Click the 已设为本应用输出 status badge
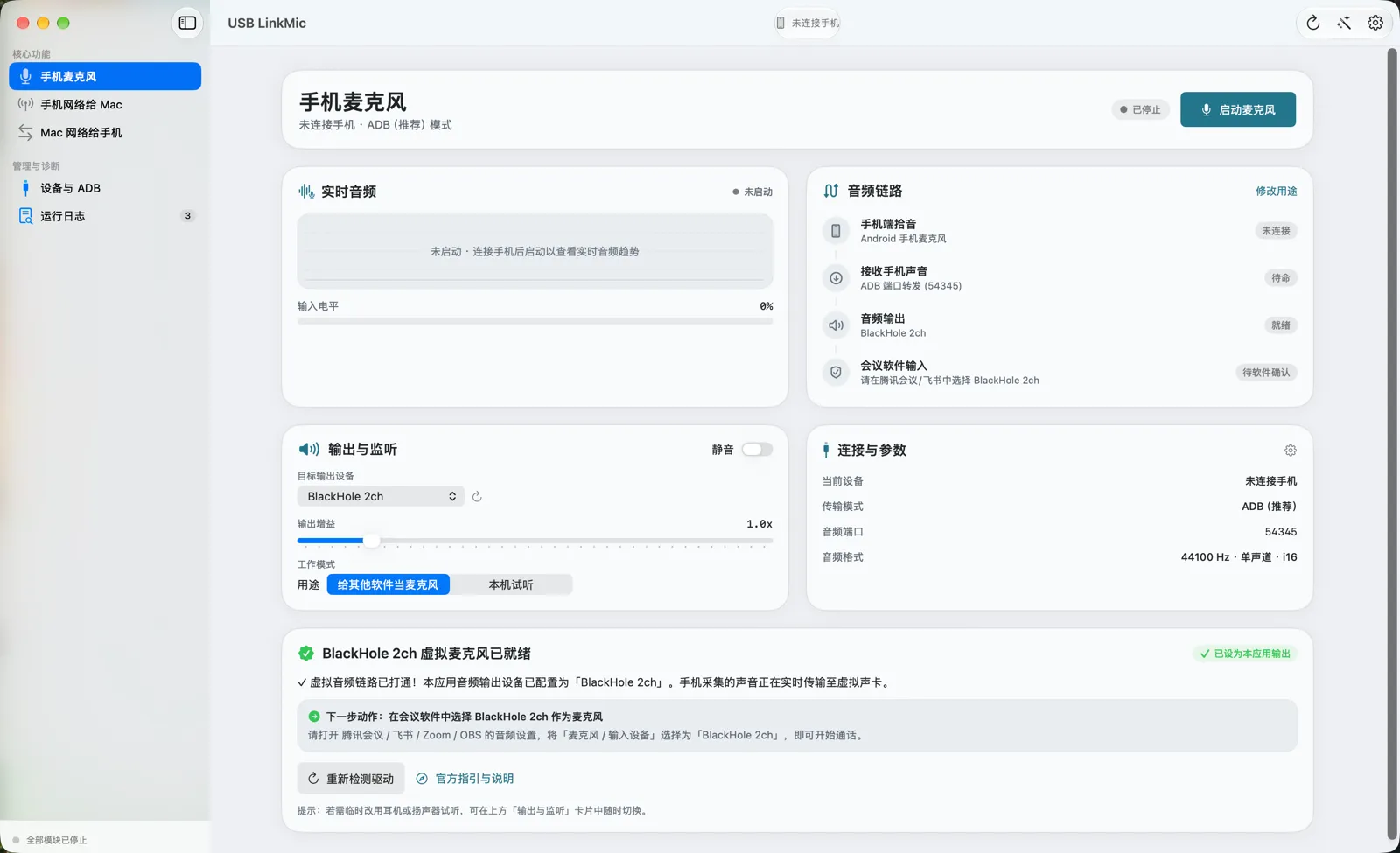Screen dimensions: 1400x853 tap(1245, 654)
